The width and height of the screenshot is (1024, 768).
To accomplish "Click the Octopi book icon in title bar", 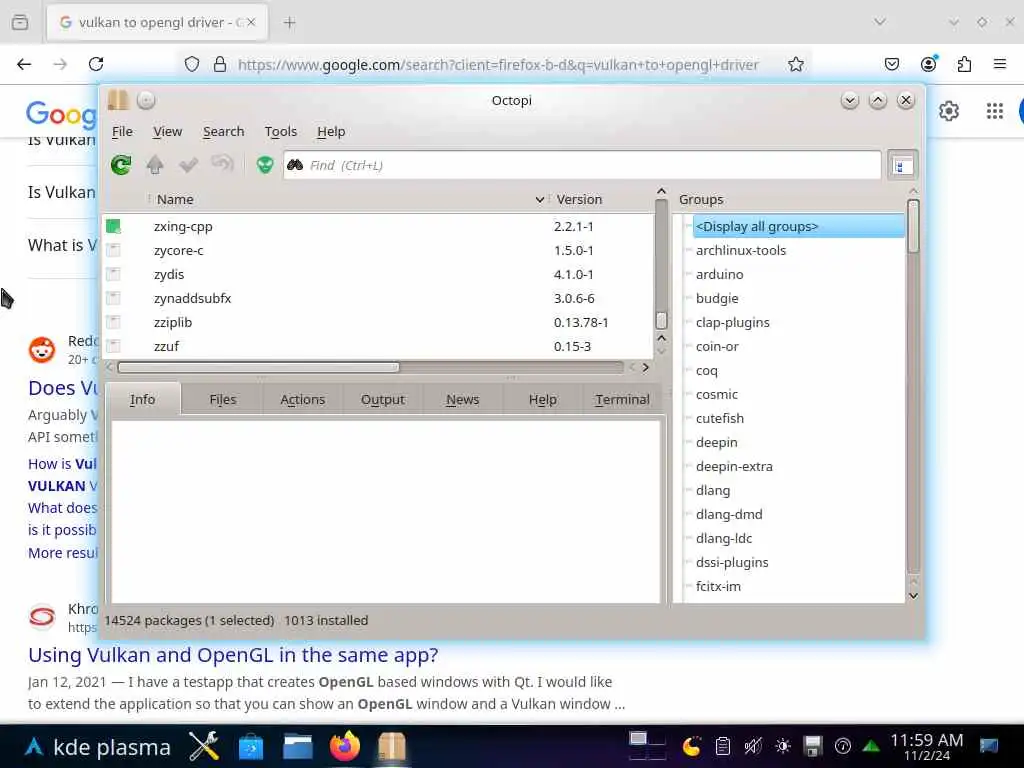I will point(118,100).
